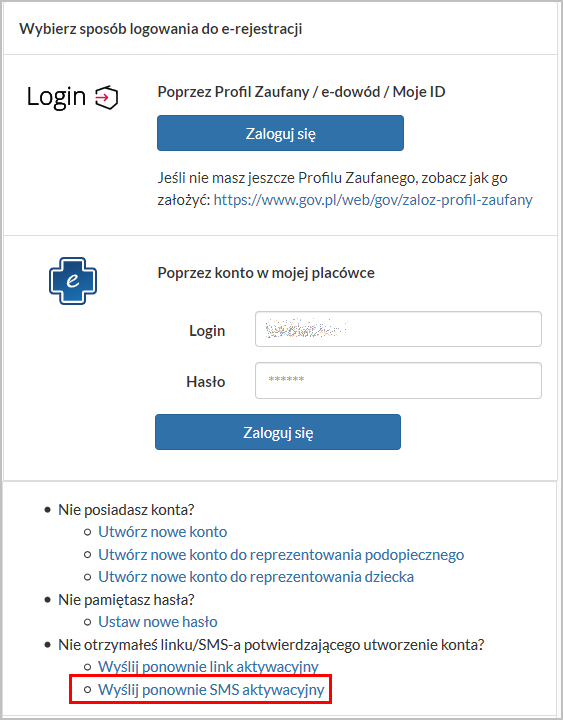The height and width of the screenshot is (720, 563).
Task: Click "Poprzez konto w mojej placówce" heading
Action: (x=266, y=273)
